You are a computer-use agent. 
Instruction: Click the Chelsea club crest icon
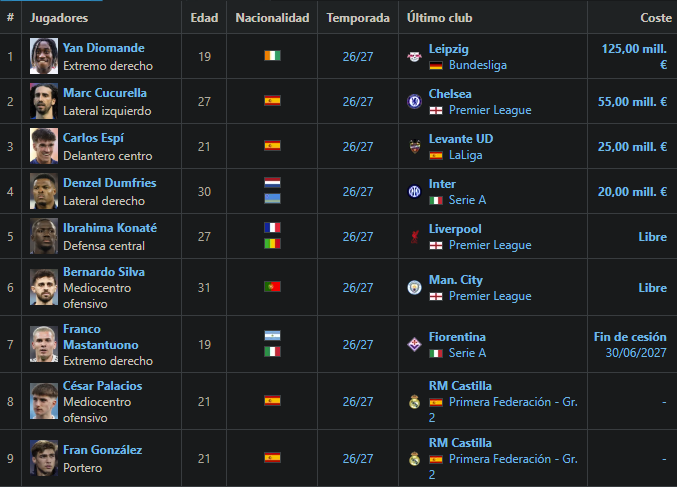(x=414, y=101)
